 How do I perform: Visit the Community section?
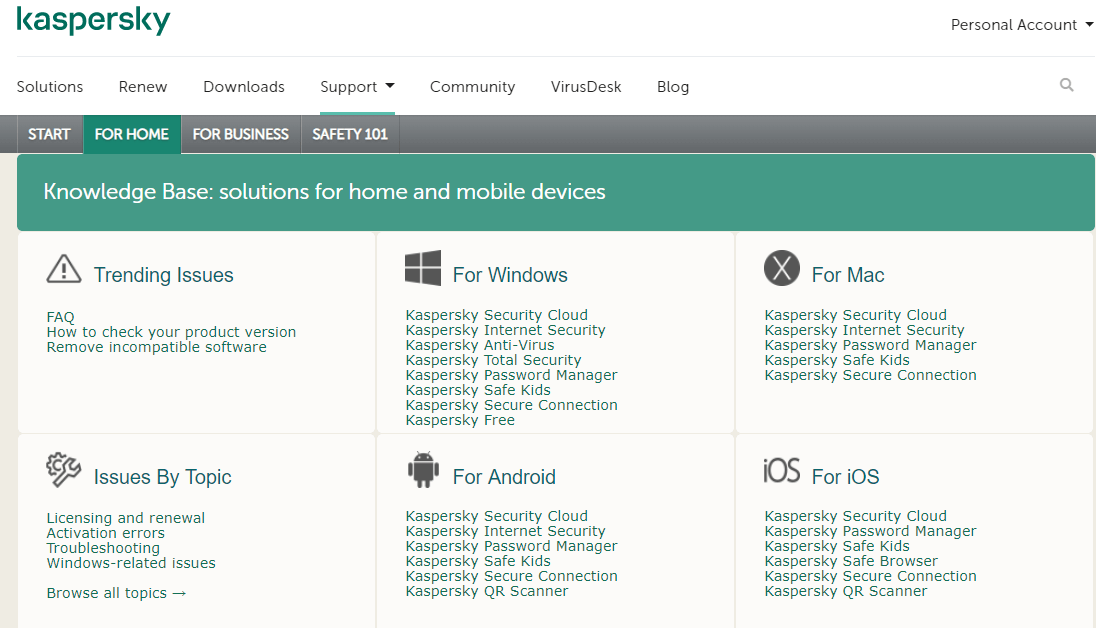[x=473, y=87]
